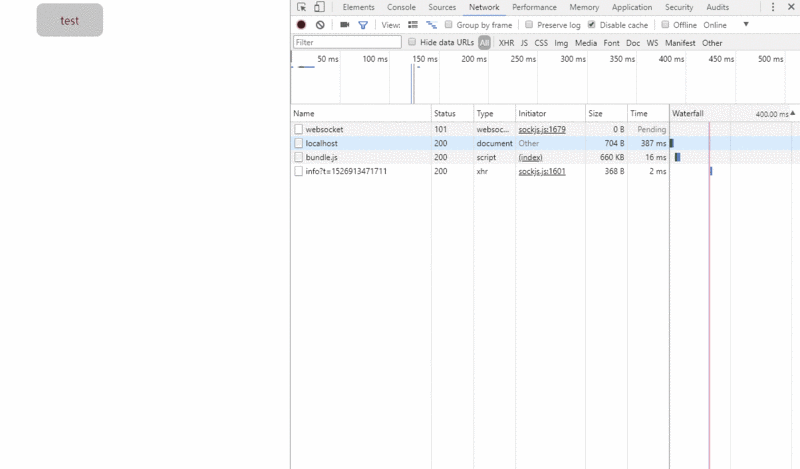This screenshot has width=800, height=469.
Task: Click the test button on page
Action: click(x=69, y=20)
